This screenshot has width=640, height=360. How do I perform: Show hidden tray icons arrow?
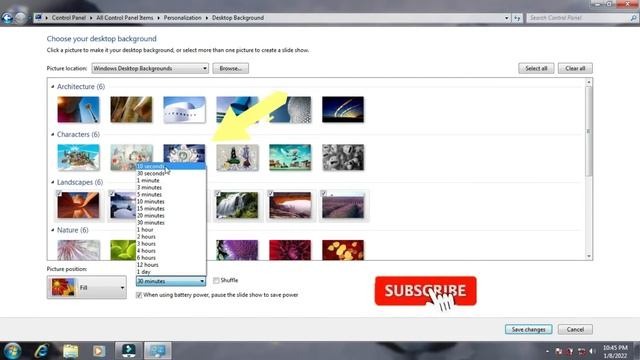pos(547,351)
